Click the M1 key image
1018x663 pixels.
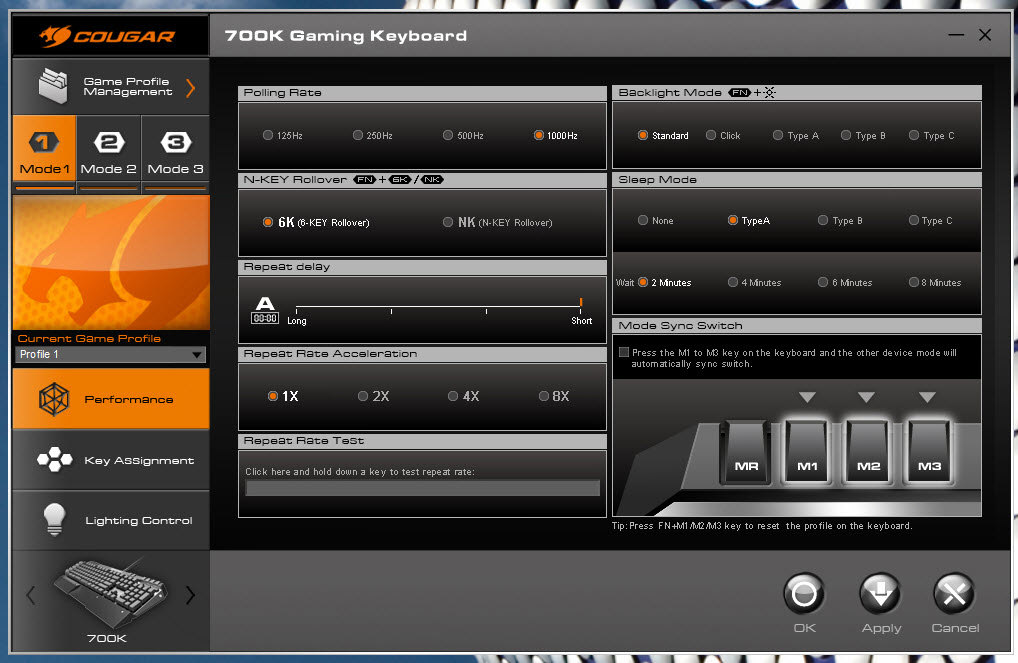click(x=807, y=452)
